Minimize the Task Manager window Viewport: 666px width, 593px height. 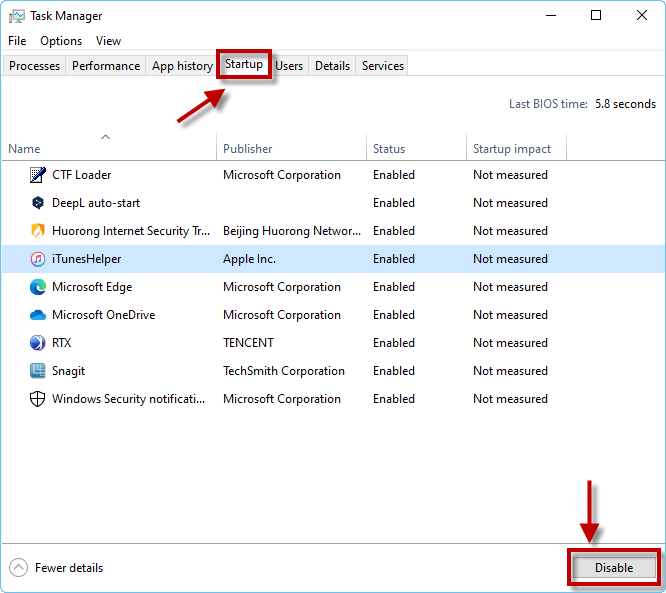coord(551,16)
